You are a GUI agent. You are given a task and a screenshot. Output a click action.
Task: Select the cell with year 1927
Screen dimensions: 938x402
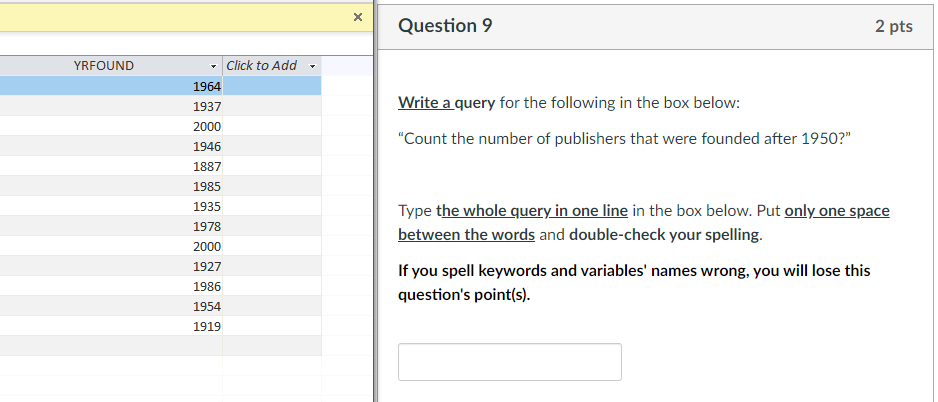[111, 266]
